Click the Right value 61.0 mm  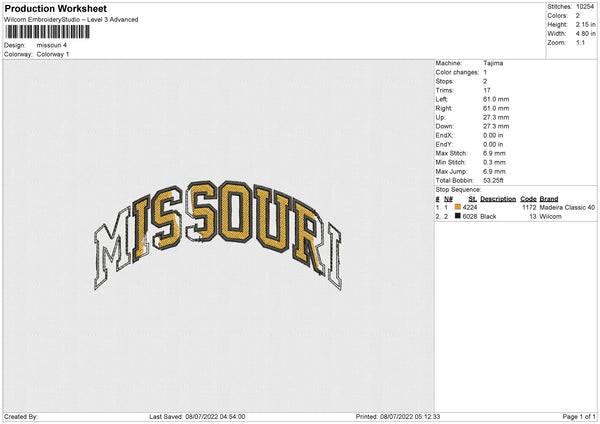[496, 108]
